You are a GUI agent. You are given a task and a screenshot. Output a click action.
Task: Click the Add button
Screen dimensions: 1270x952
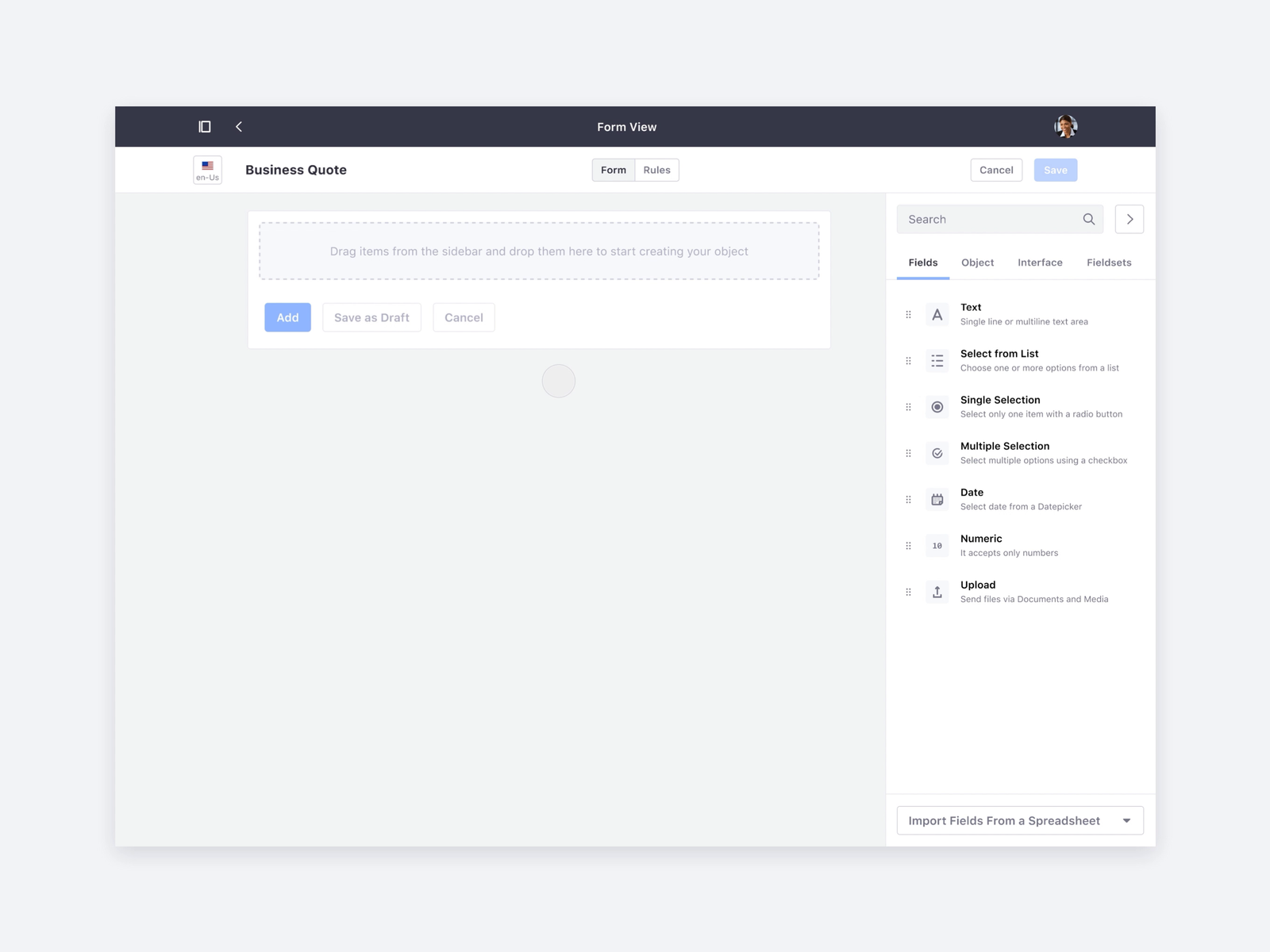[287, 317]
